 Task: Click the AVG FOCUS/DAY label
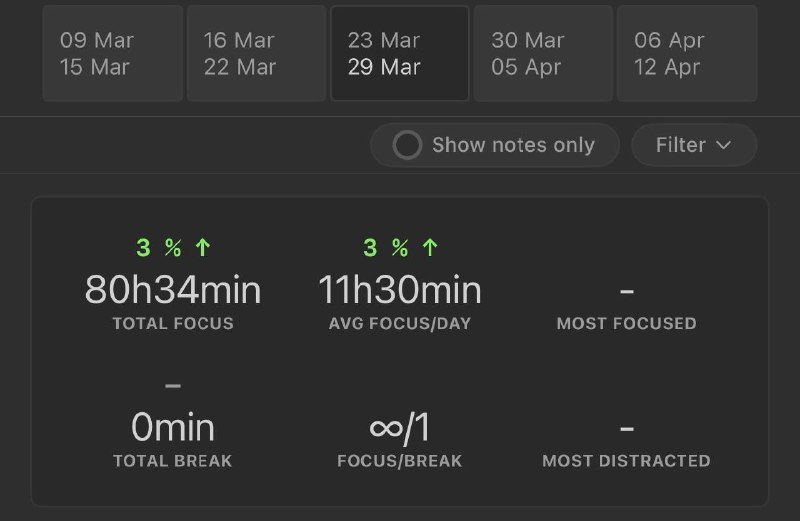(x=400, y=324)
